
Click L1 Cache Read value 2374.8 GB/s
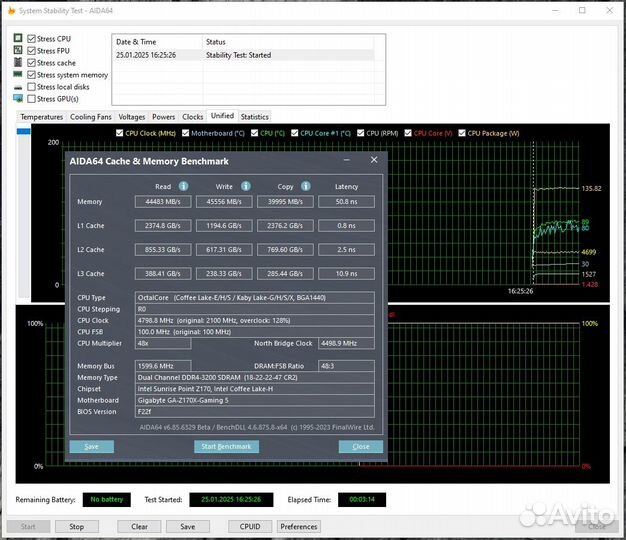tap(163, 225)
